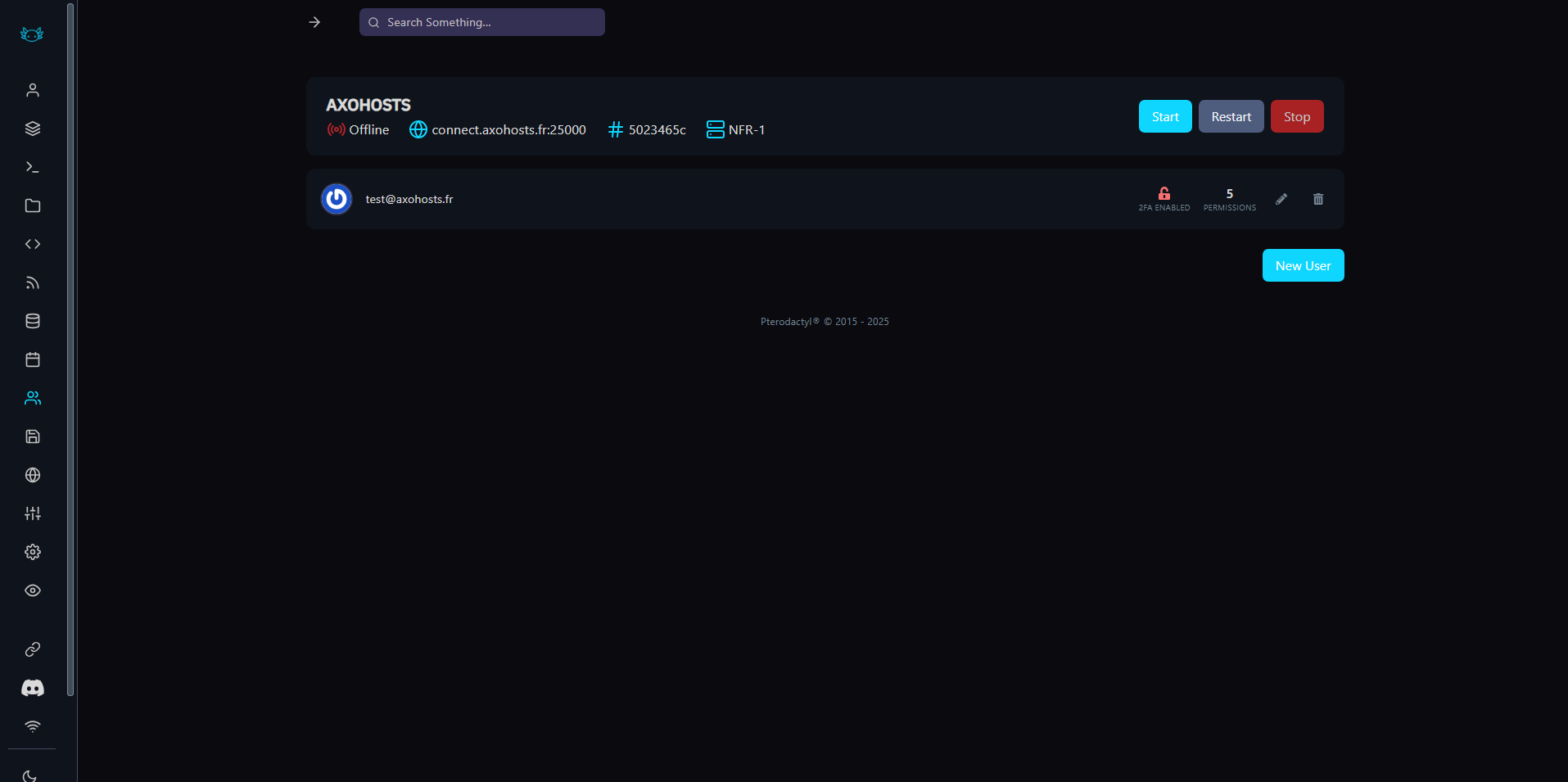The image size is (1568, 782).
Task: Open the settings gear icon in sidebar
Action: [x=33, y=552]
